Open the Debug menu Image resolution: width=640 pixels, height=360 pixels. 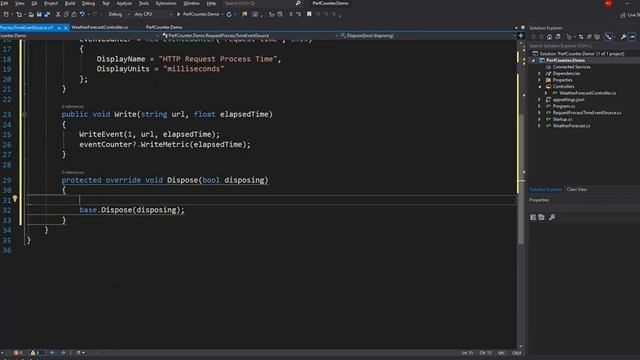(x=89, y=3)
